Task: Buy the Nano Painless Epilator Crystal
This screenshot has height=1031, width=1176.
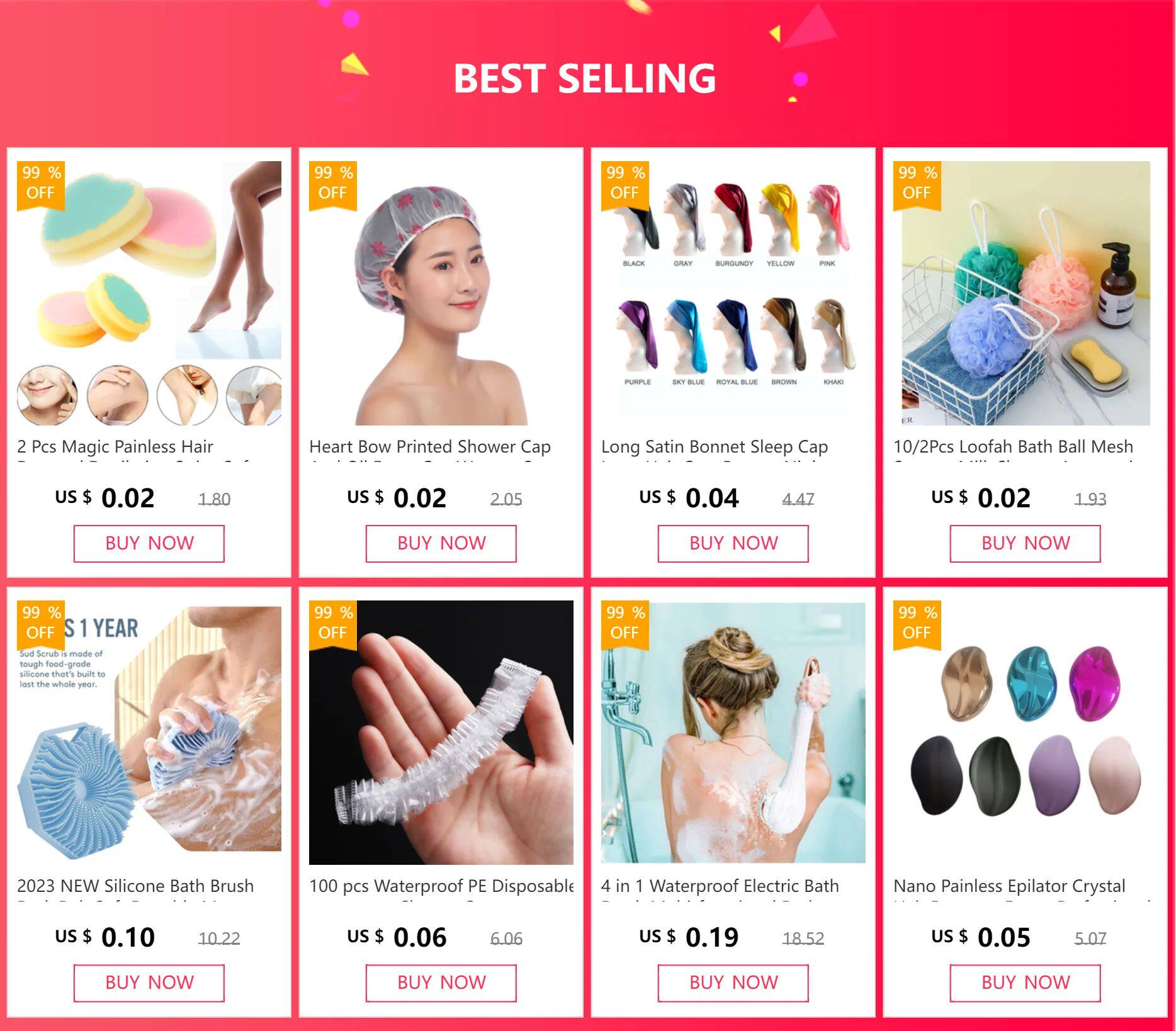Action: 1026,983
